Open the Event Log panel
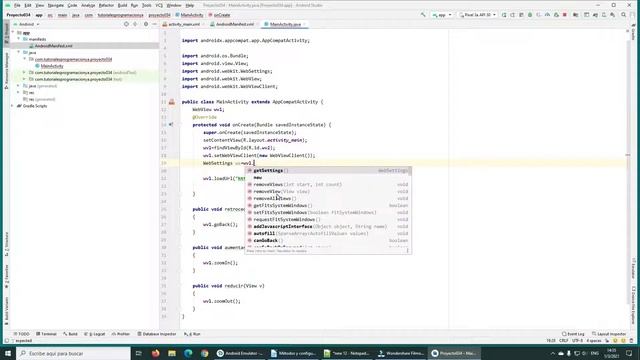 pyautogui.click(x=573, y=334)
